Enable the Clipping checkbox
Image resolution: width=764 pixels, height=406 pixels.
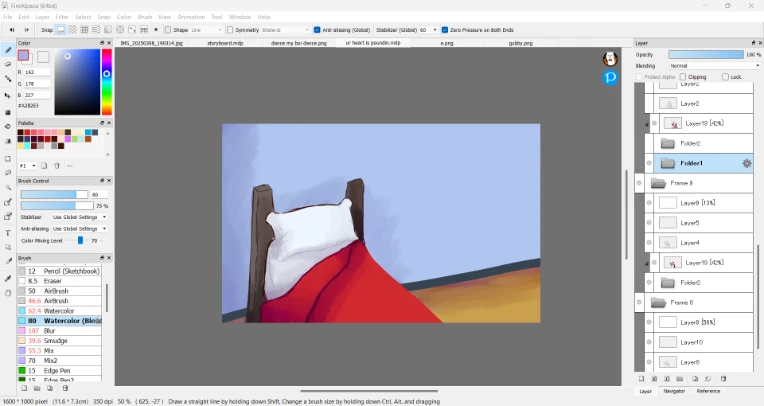pyautogui.click(x=683, y=77)
